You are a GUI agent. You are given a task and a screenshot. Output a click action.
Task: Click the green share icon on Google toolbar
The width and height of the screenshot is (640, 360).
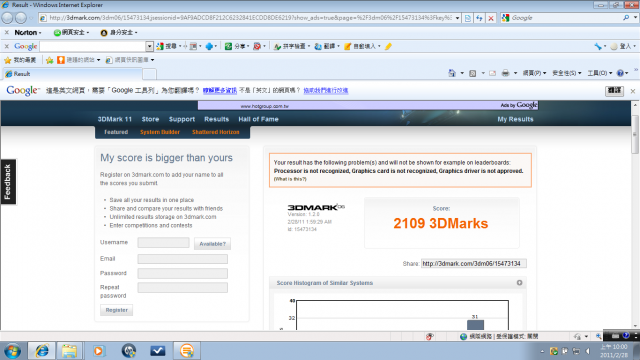click(x=229, y=46)
